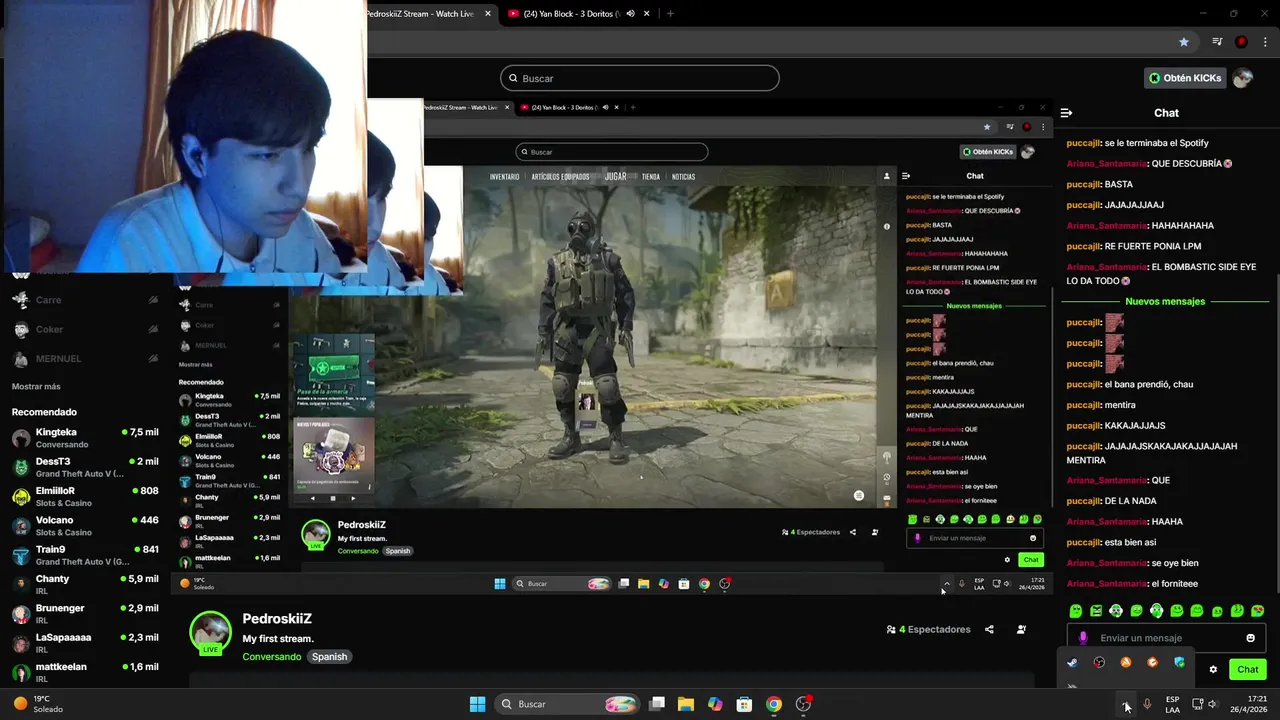Open Chrome media control icon
The image size is (1280, 720).
[x=1217, y=42]
